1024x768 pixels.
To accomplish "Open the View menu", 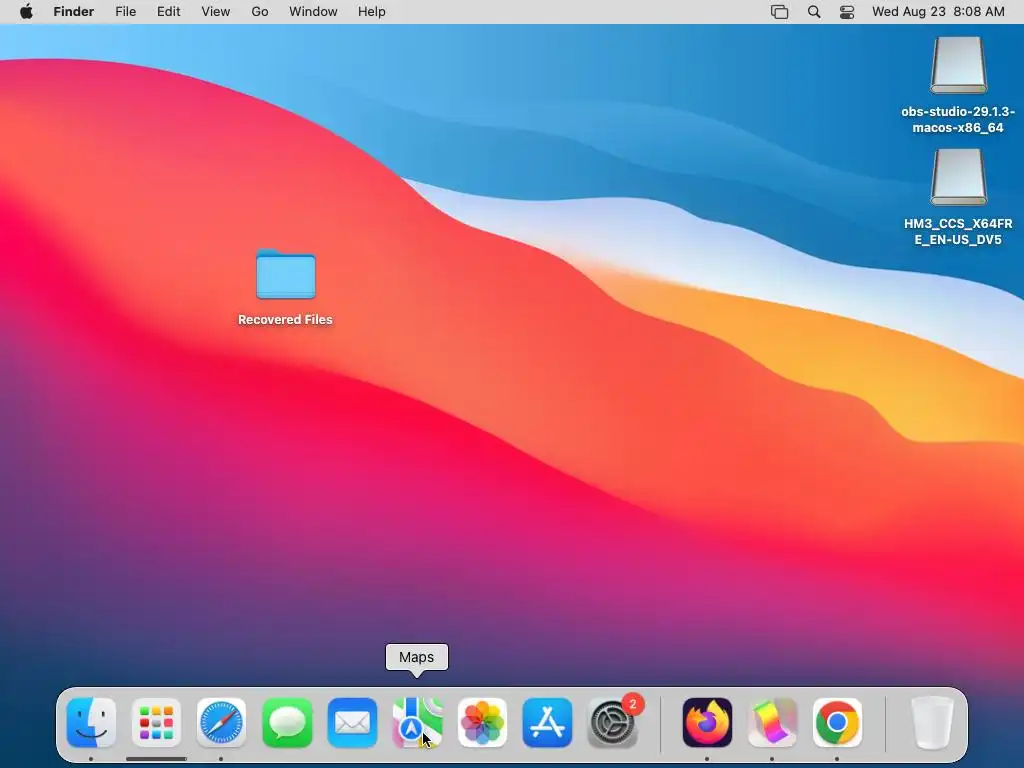I will (x=216, y=12).
